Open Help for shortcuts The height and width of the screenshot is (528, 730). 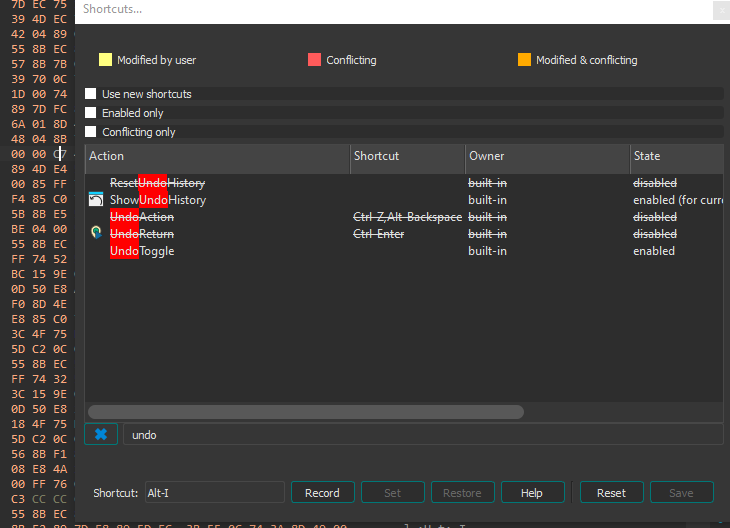[533, 493]
